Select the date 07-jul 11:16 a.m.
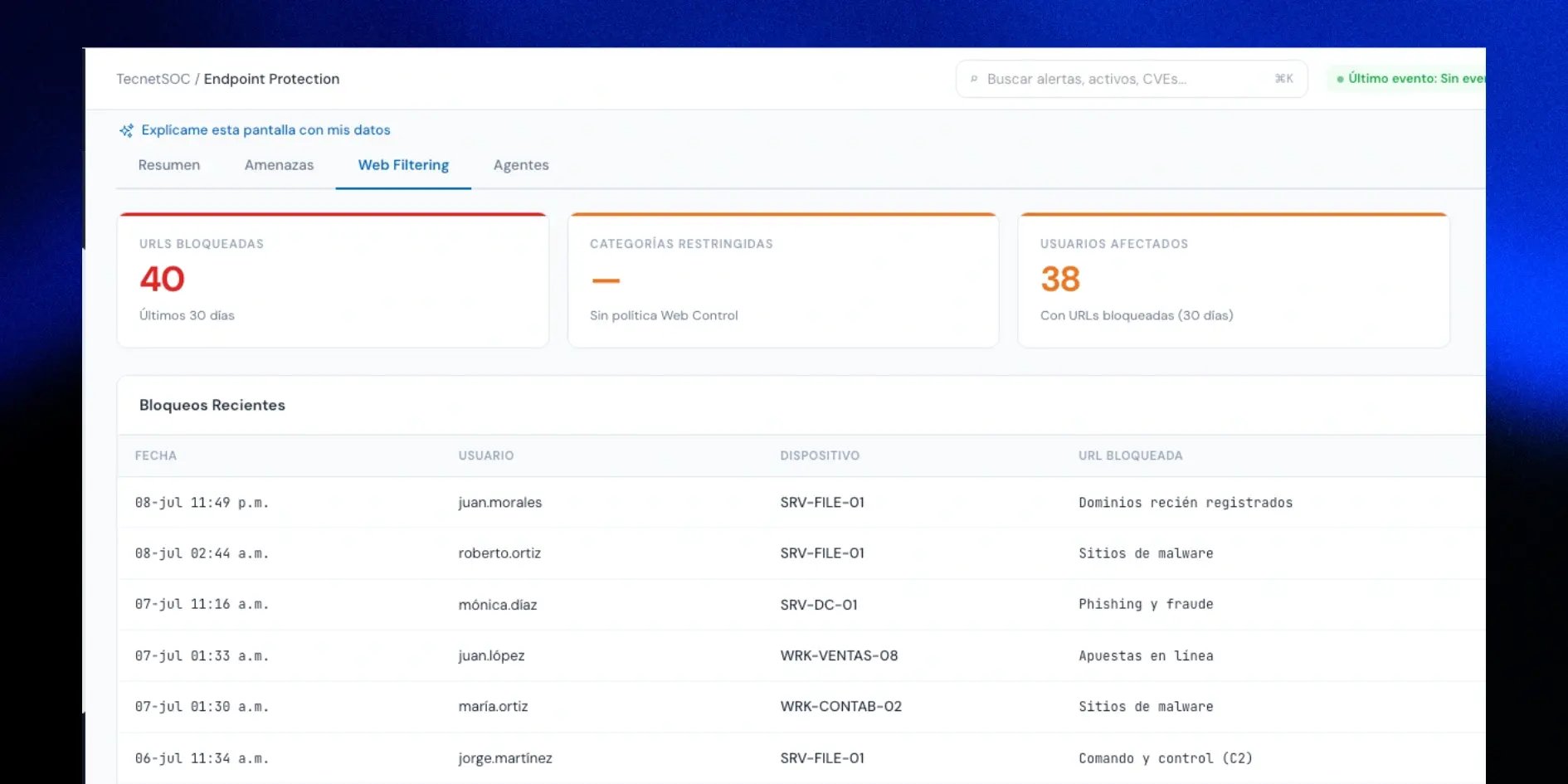This screenshot has width=1568, height=784. [x=202, y=605]
